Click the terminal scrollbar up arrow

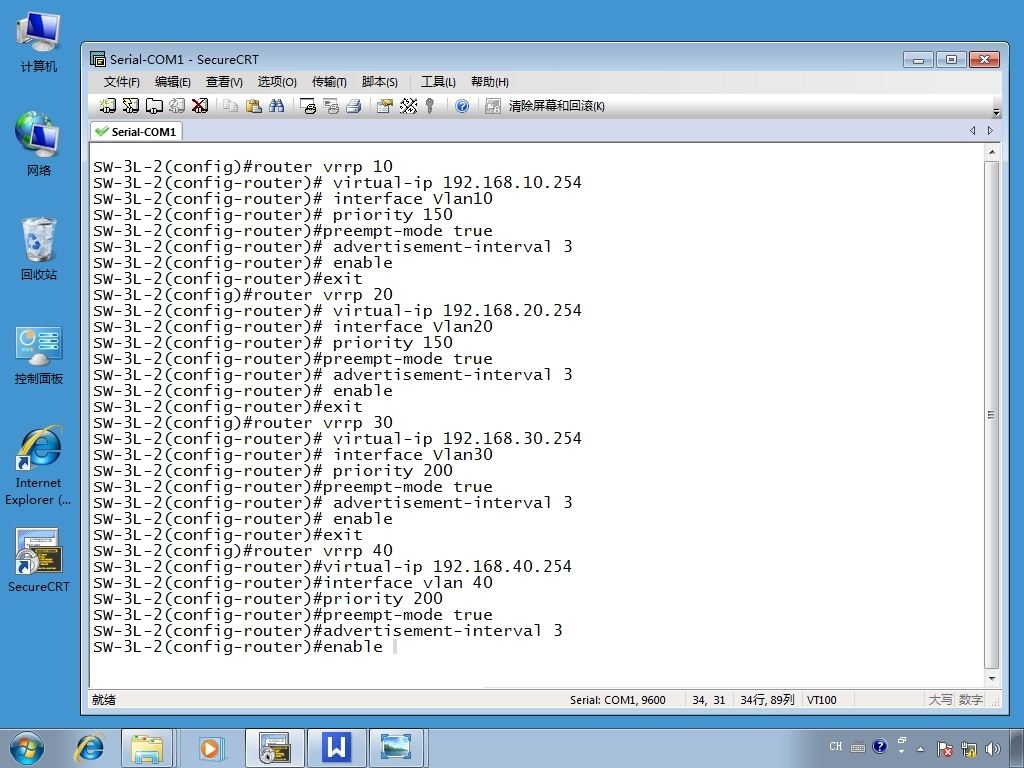[x=992, y=152]
